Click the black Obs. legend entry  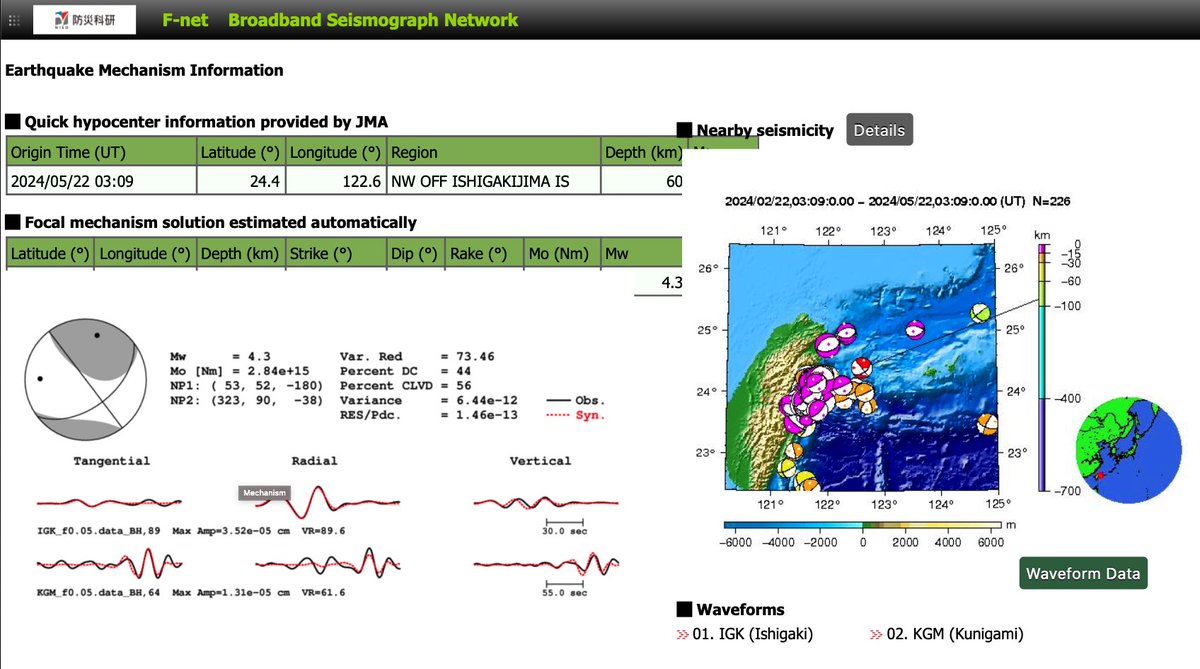(575, 400)
